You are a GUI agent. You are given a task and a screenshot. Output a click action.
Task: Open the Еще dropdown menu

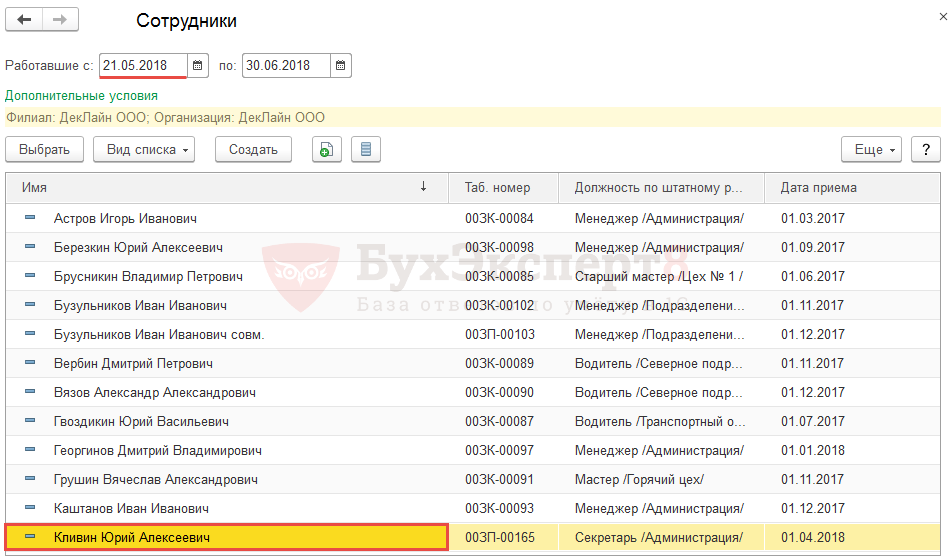(x=872, y=150)
